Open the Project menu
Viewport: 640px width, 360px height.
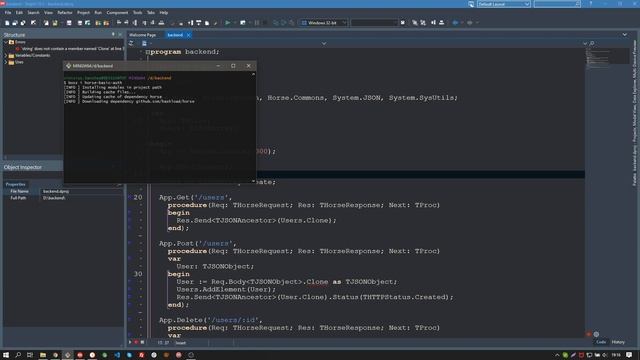(x=83, y=13)
